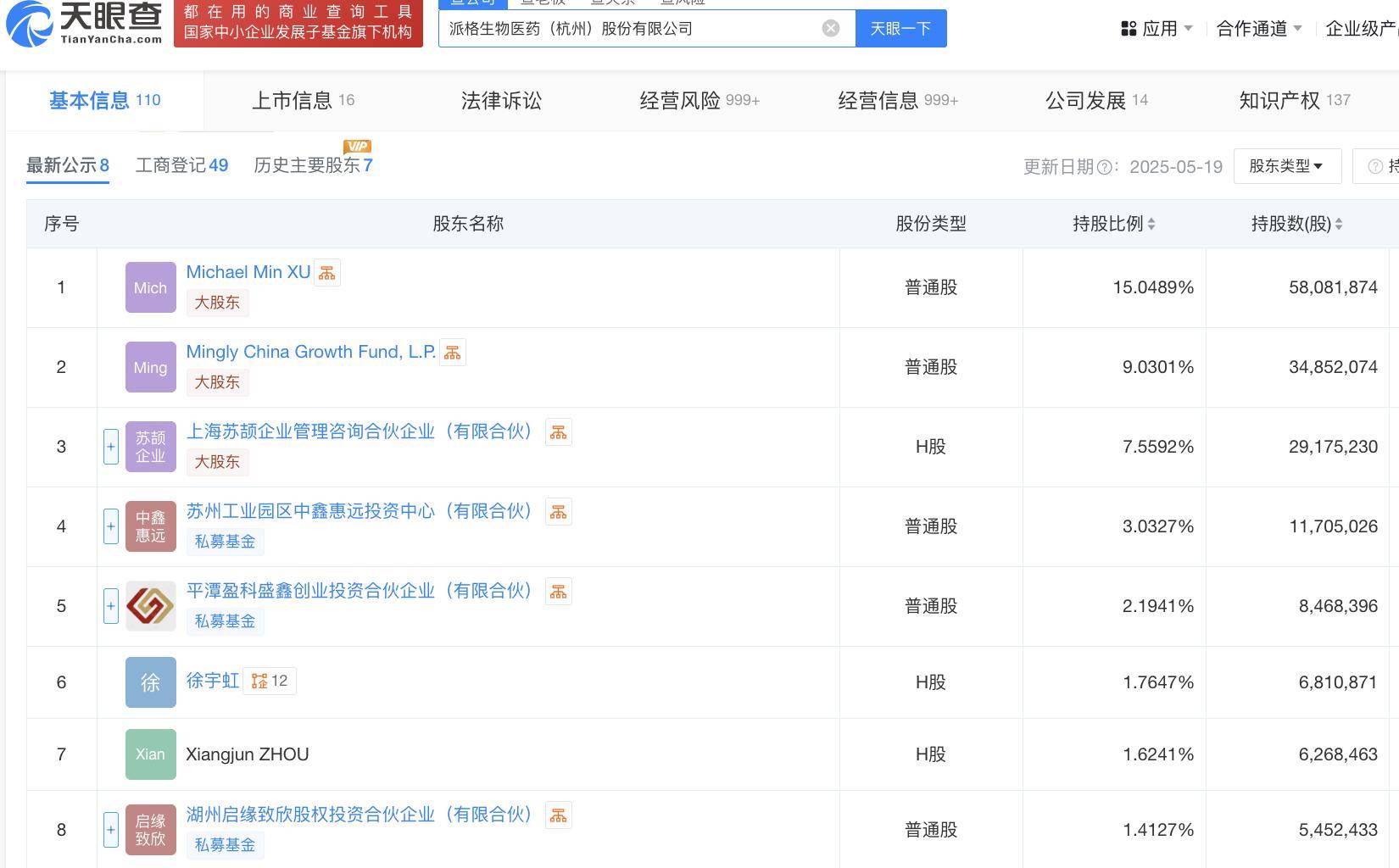
Task: Switch to the 经营风险 tab
Action: tap(699, 101)
